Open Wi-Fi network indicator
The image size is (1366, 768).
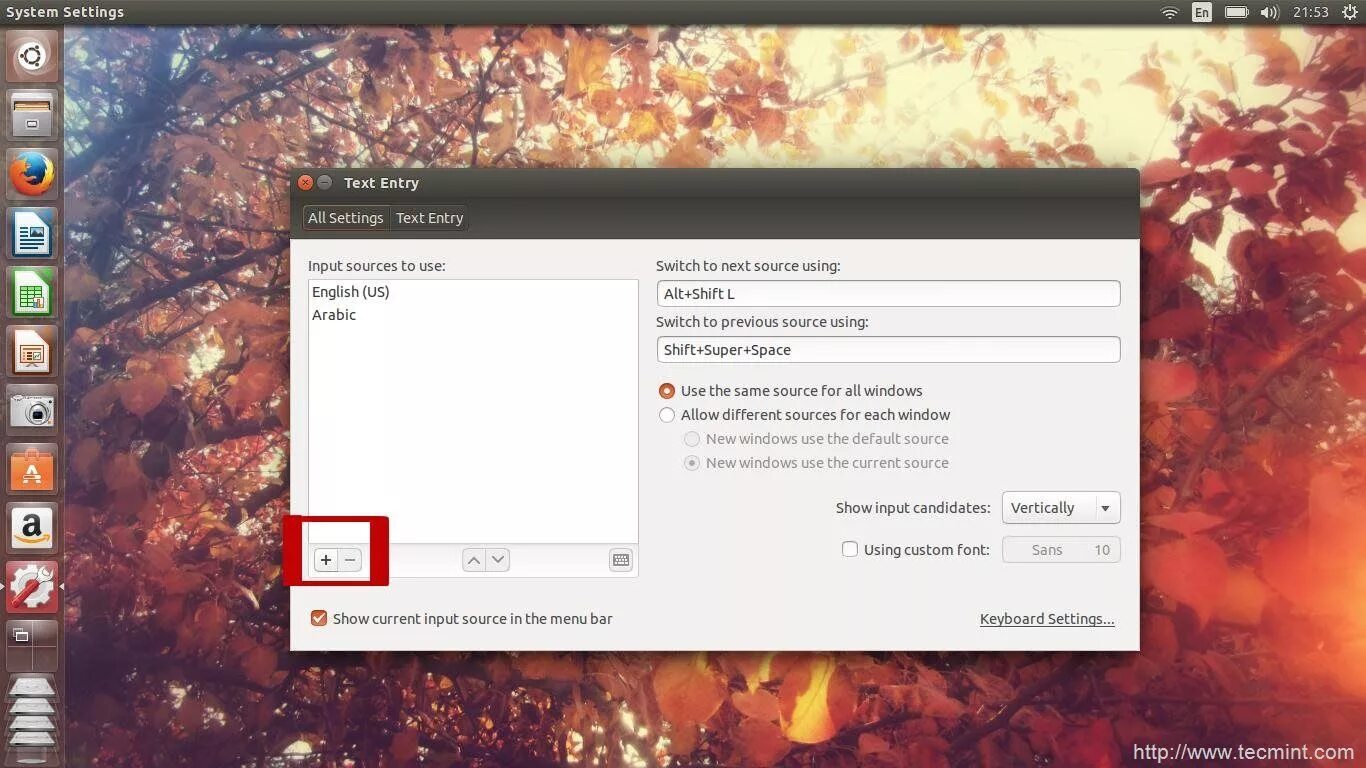[x=1169, y=12]
